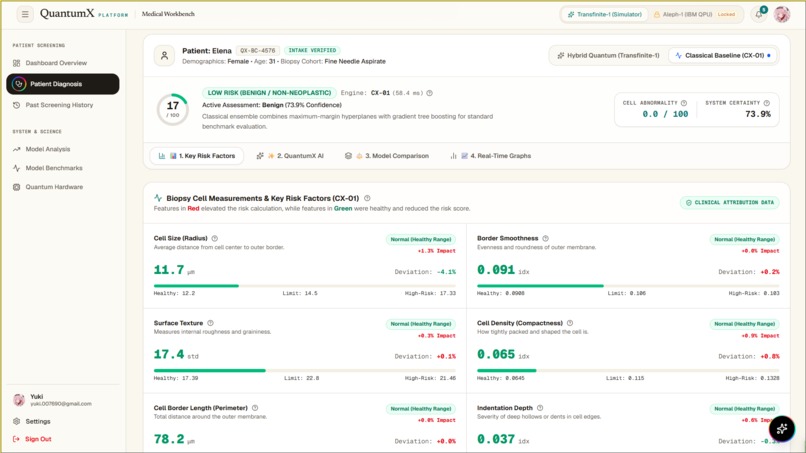This screenshot has width=806, height=453.
Task: Open the user avatar in header
Action: click(782, 14)
